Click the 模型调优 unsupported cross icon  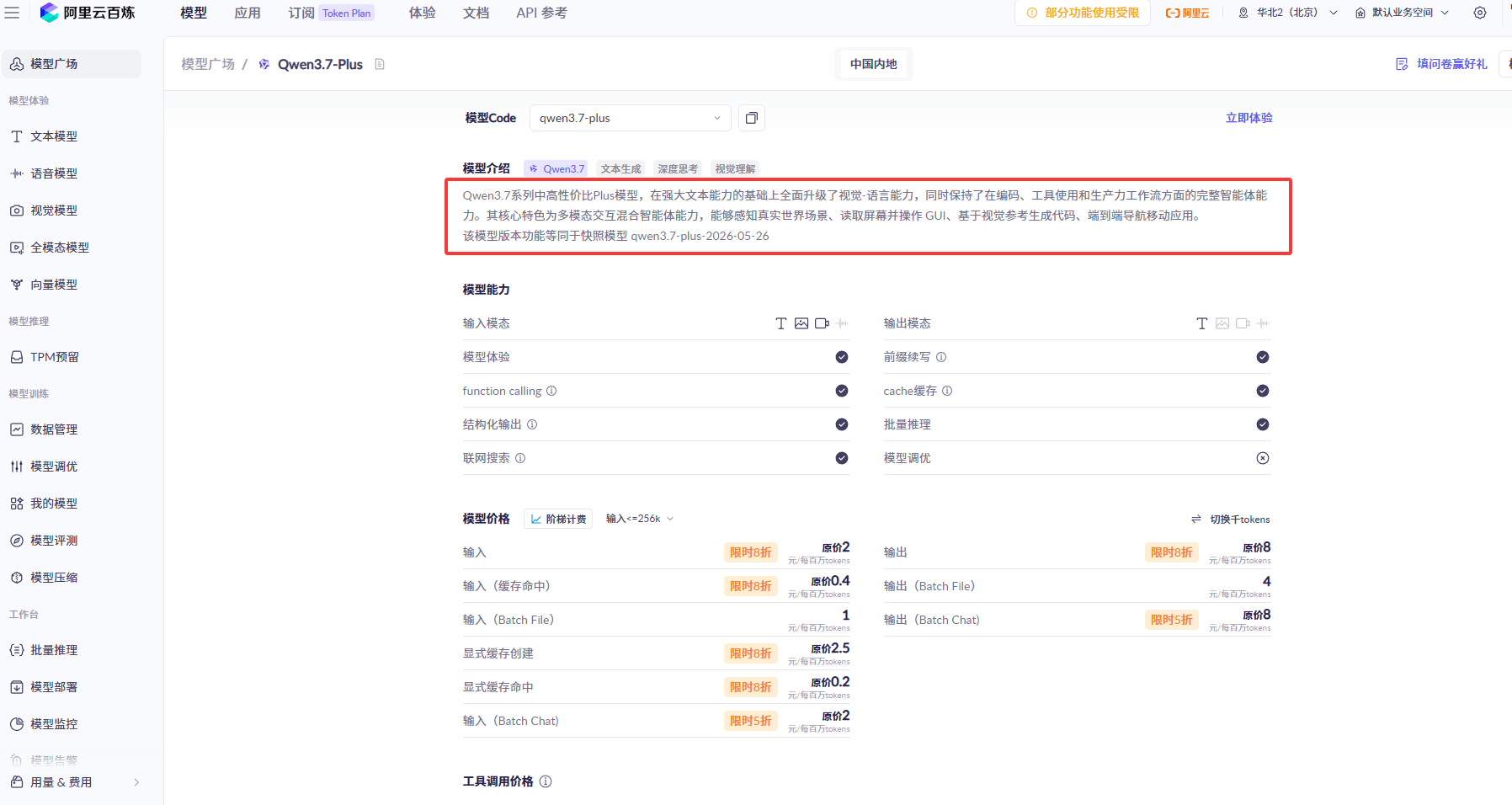[1263, 458]
